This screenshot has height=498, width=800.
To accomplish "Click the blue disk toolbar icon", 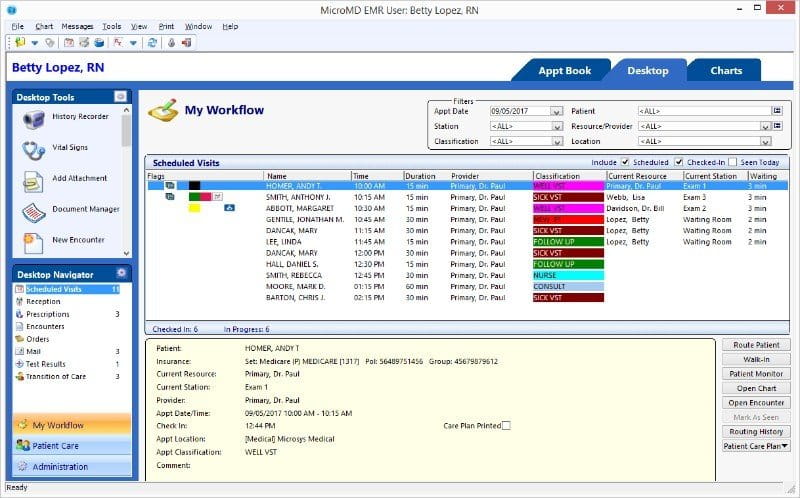I will tap(99, 43).
